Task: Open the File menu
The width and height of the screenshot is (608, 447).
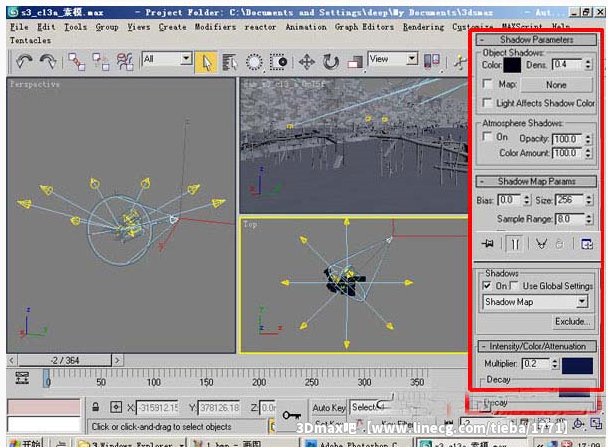Action: pyautogui.click(x=19, y=27)
